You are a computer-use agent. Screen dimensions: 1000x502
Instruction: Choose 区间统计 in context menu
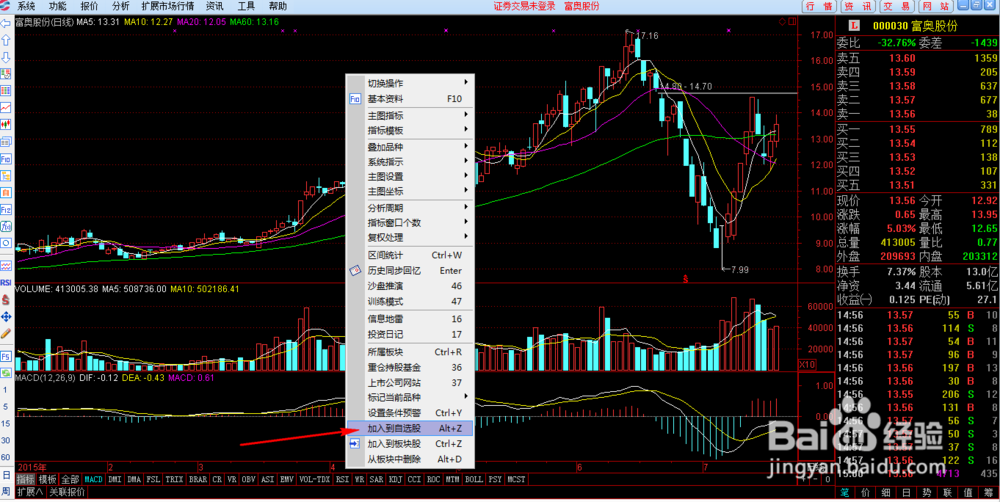click(x=411, y=255)
